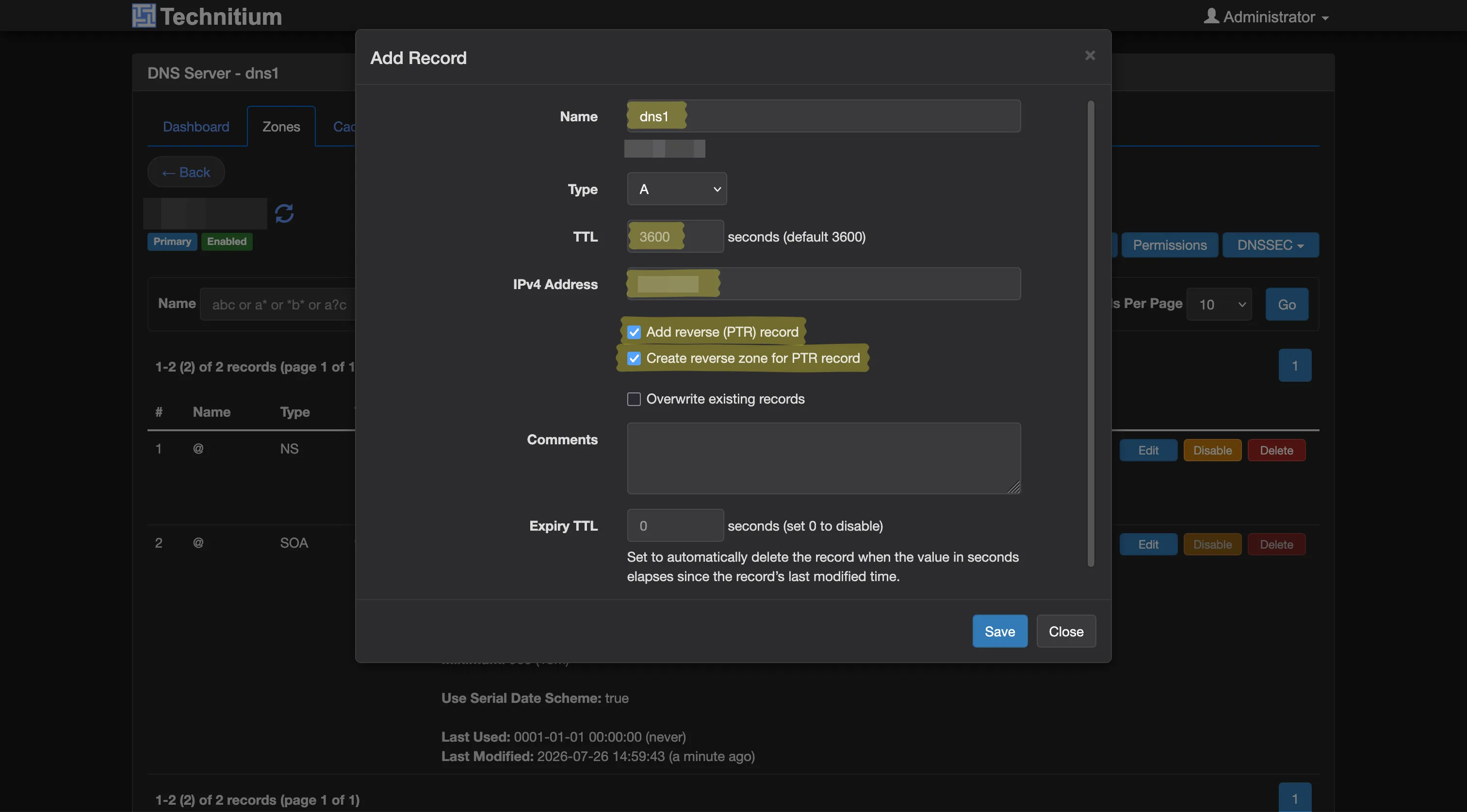Click the zone refresh icon
This screenshot has height=812, width=1467.
[284, 213]
